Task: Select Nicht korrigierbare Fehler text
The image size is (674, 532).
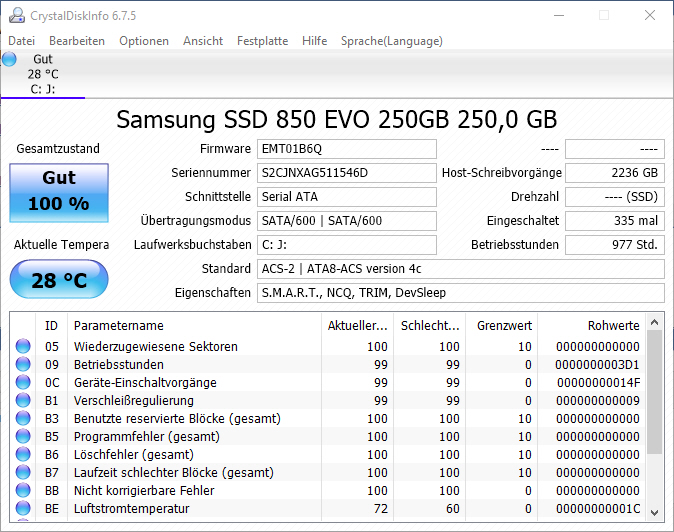Action: (144, 491)
